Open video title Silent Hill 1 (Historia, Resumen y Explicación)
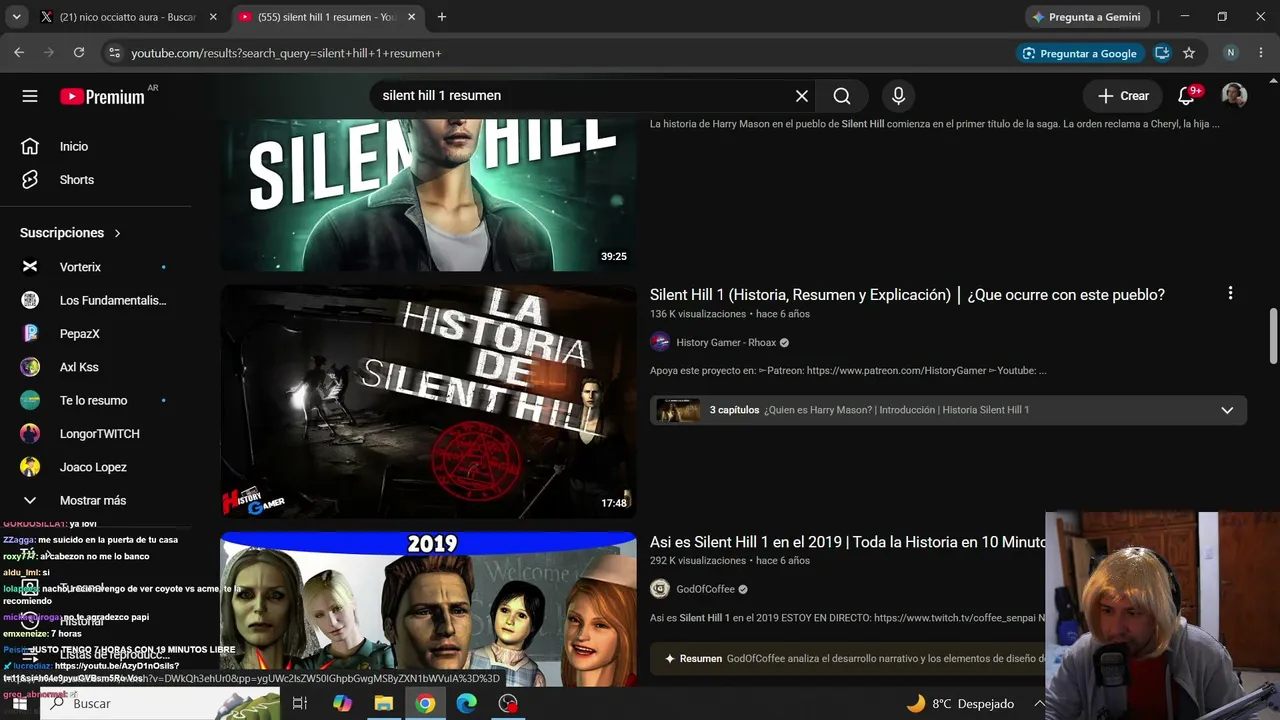The height and width of the screenshot is (720, 1280). (907, 295)
